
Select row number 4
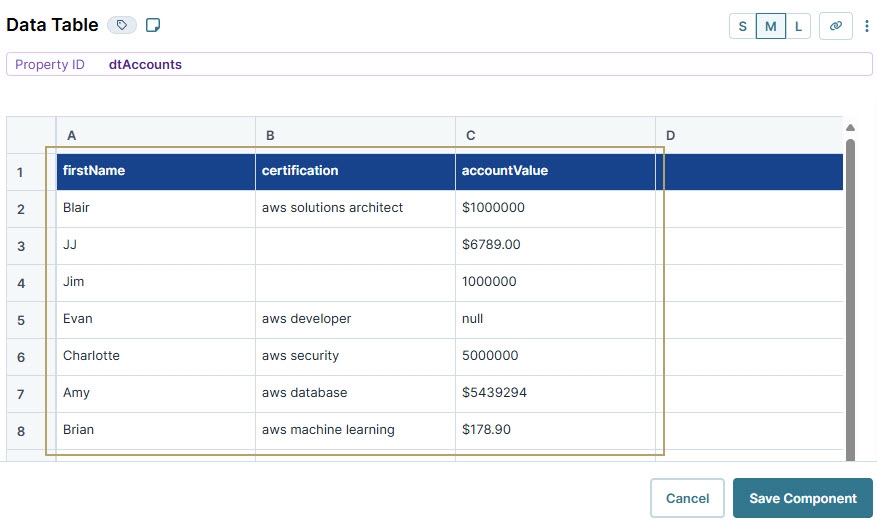point(31,283)
